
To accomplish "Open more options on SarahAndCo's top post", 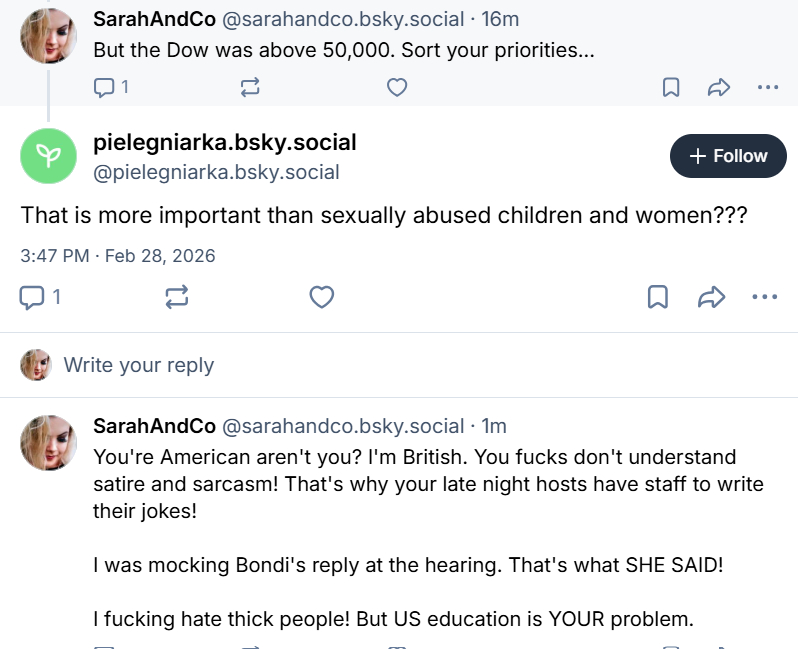I will 768,88.
